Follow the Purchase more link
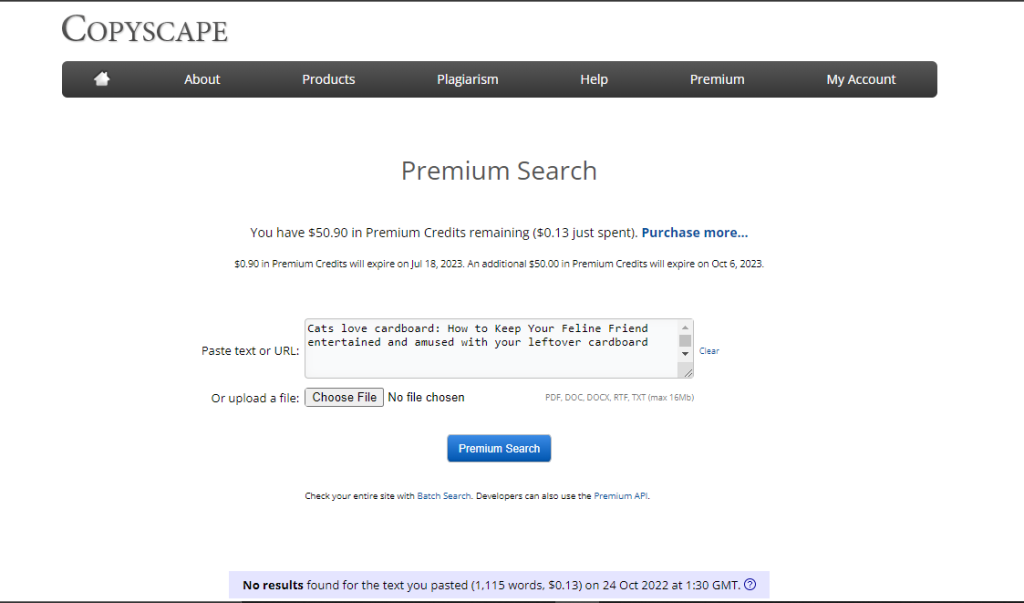This screenshot has height=603, width=1024. (694, 232)
